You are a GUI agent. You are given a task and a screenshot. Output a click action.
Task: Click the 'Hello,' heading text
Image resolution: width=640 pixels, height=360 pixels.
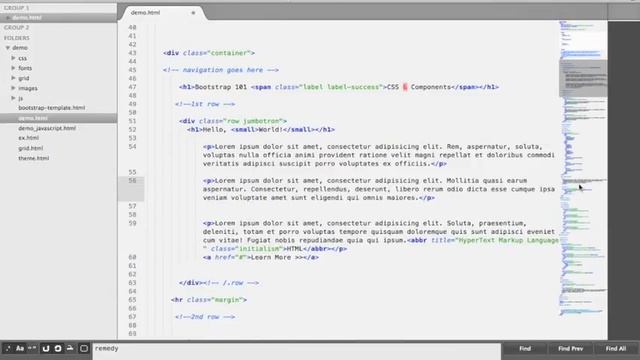coord(215,130)
